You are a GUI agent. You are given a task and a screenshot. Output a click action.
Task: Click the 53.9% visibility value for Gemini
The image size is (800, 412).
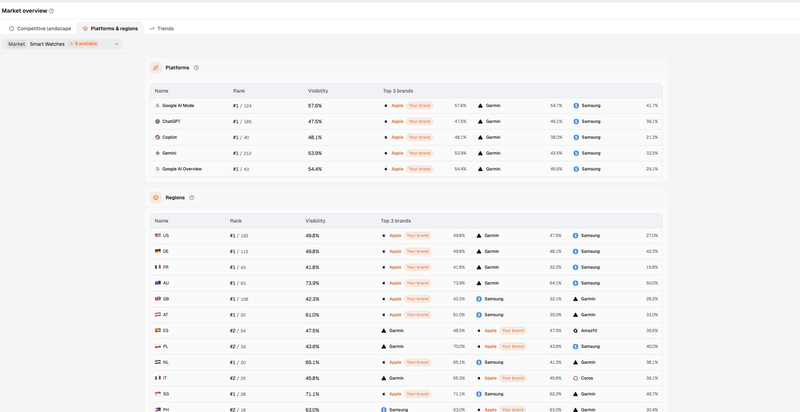coord(315,153)
